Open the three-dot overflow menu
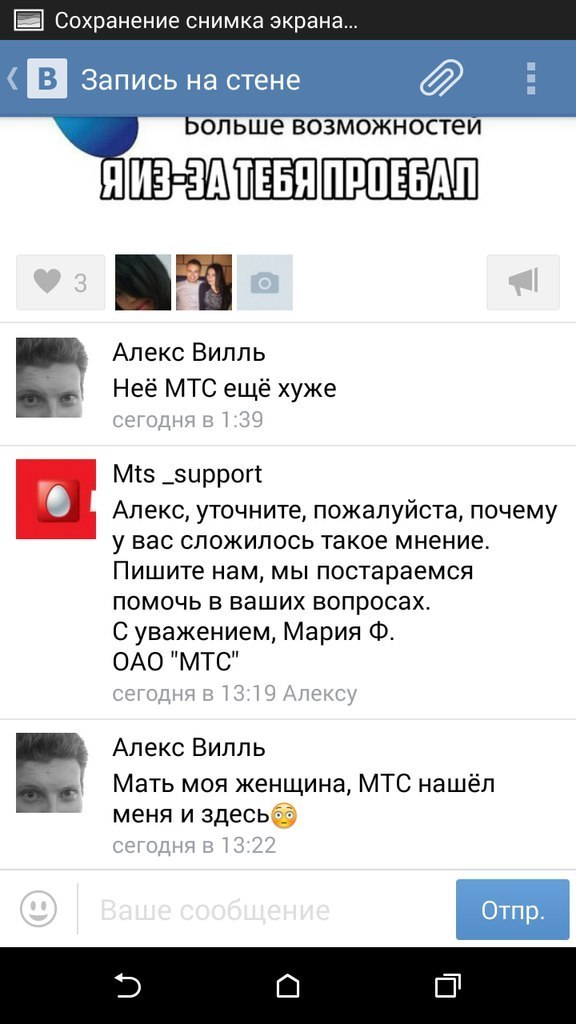Viewport: 576px width, 1024px height. point(531,79)
